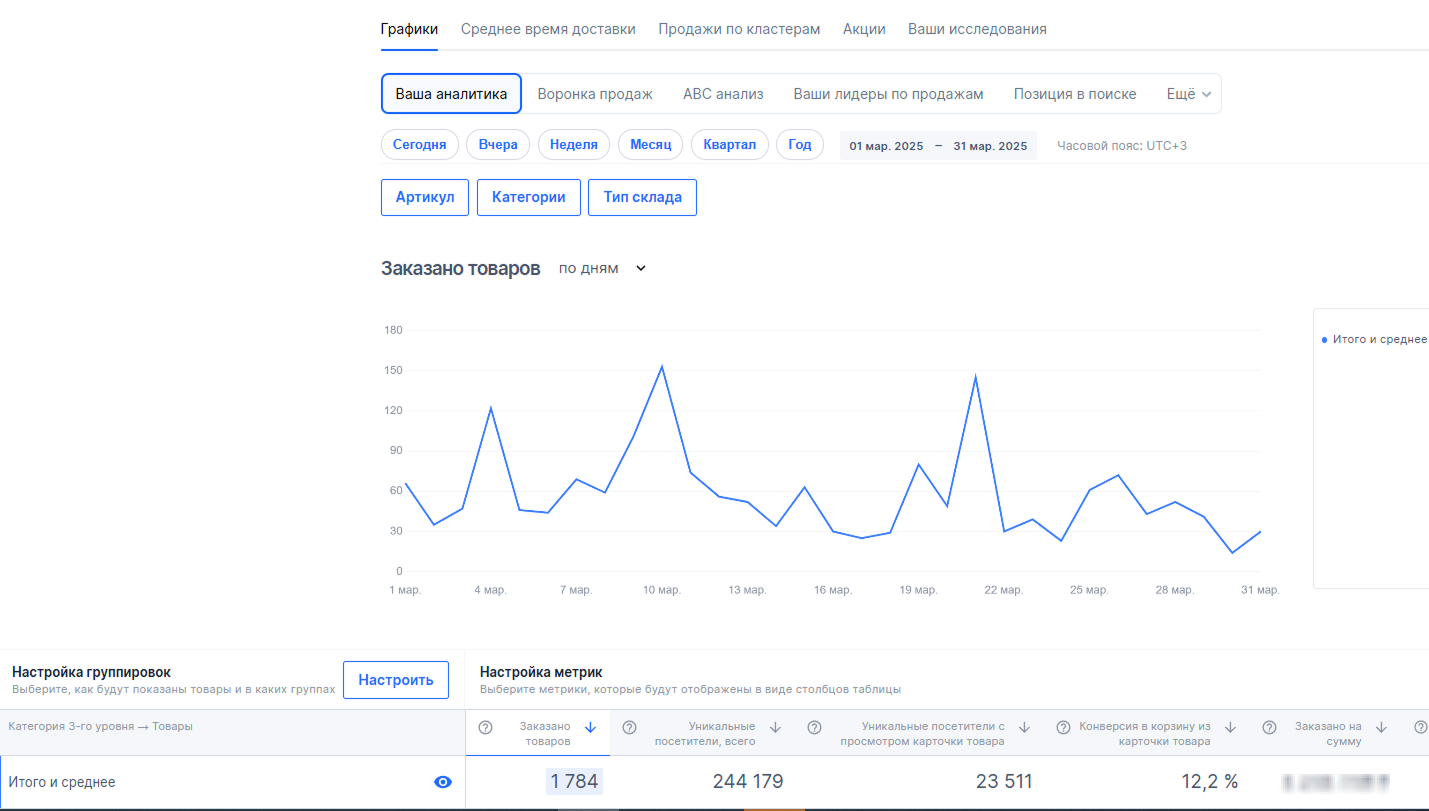Image resolution: width=1429 pixels, height=811 pixels.
Task: Click the 10 мар. peak on chart
Action: click(661, 367)
